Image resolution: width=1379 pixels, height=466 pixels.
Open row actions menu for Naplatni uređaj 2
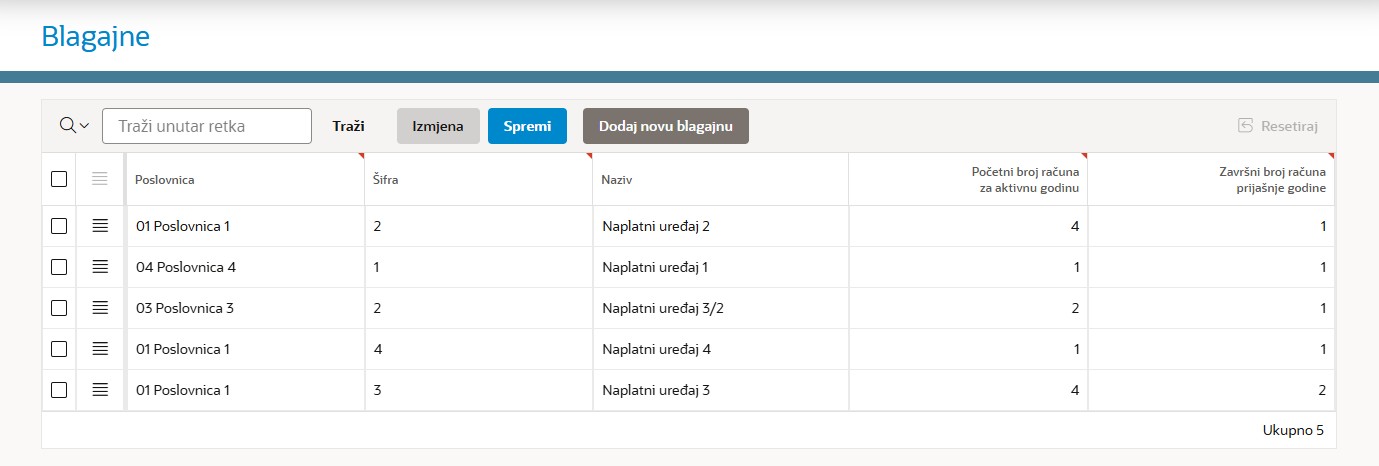coord(99,226)
